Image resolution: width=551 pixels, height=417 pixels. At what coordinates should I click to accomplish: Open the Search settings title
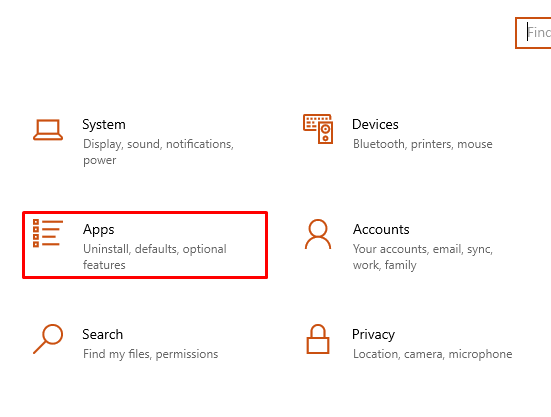(x=103, y=334)
